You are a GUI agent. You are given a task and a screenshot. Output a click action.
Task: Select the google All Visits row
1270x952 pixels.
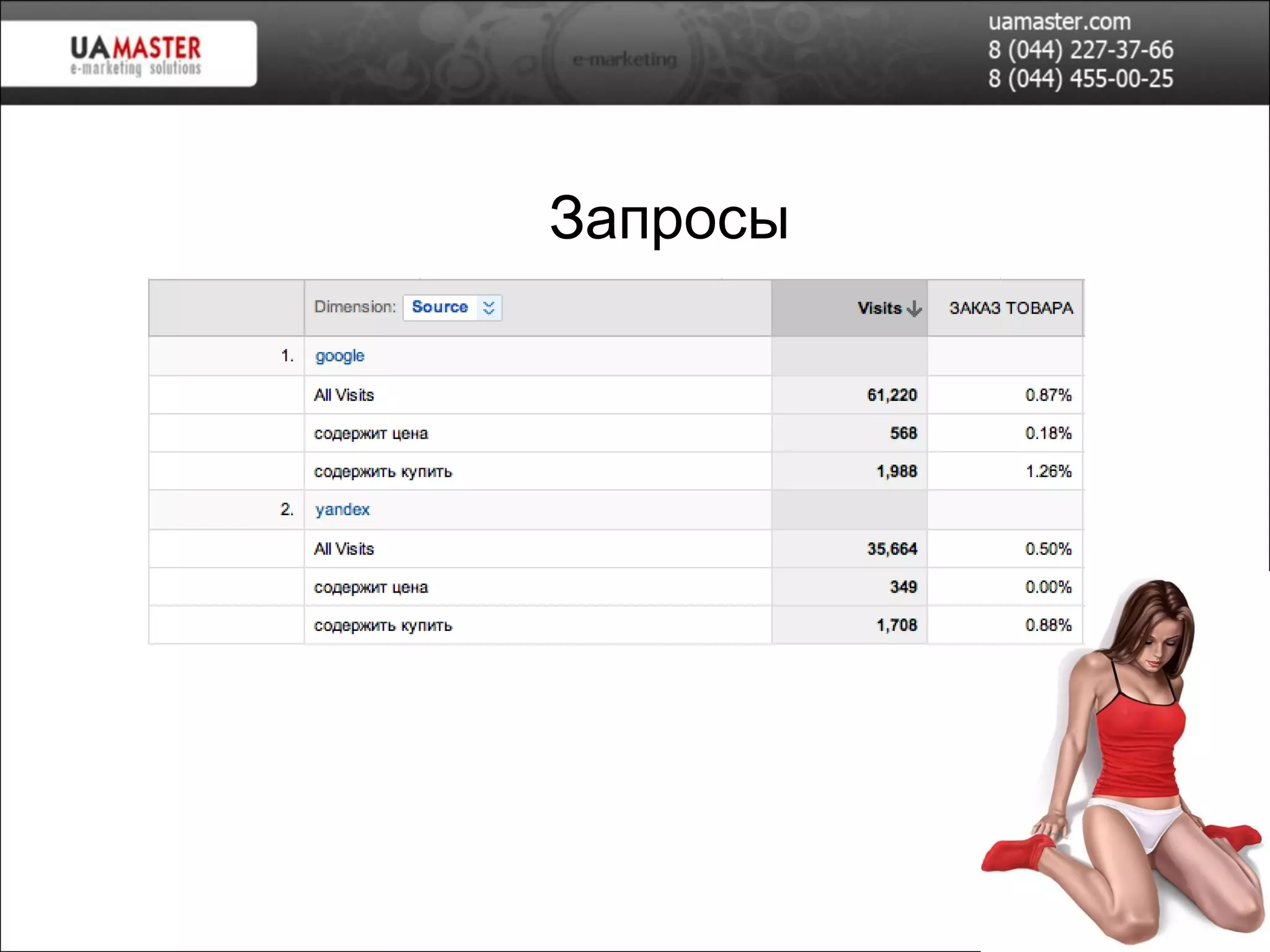344,395
